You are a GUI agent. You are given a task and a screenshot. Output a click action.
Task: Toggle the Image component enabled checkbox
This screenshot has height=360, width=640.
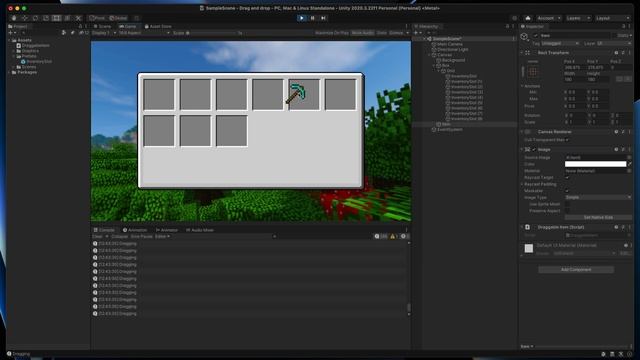pyautogui.click(x=534, y=149)
